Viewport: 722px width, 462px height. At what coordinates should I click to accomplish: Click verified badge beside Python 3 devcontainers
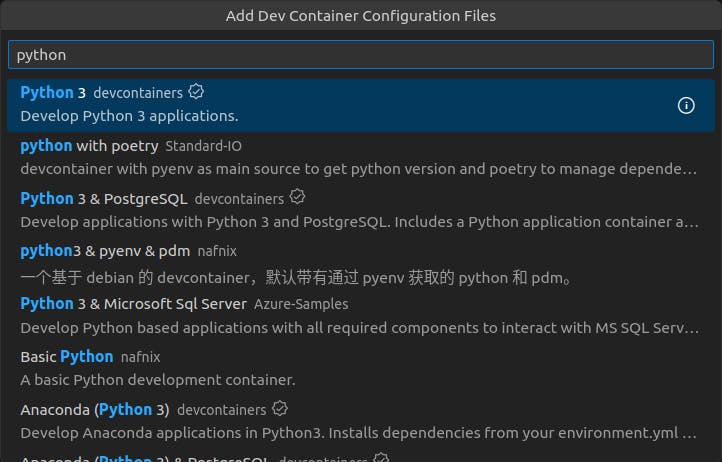(x=196, y=92)
